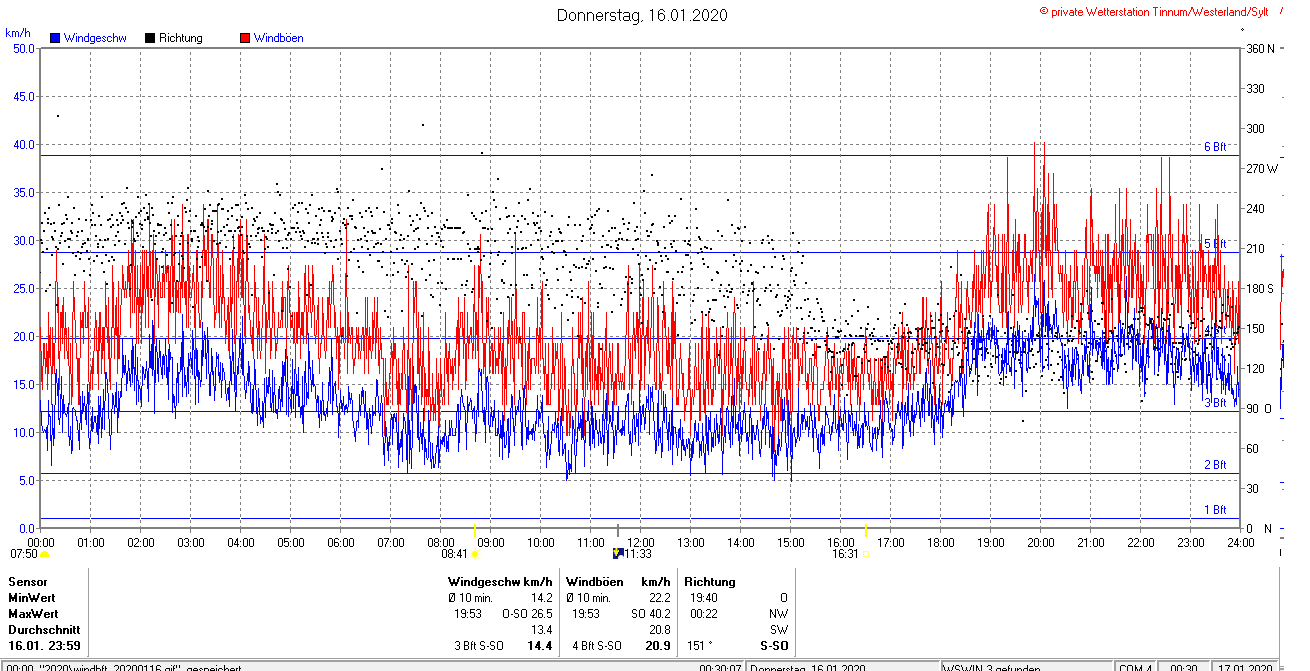Click the 00:30:07 status bar time
Screen dimensions: 1310x671
[x=720, y=668]
